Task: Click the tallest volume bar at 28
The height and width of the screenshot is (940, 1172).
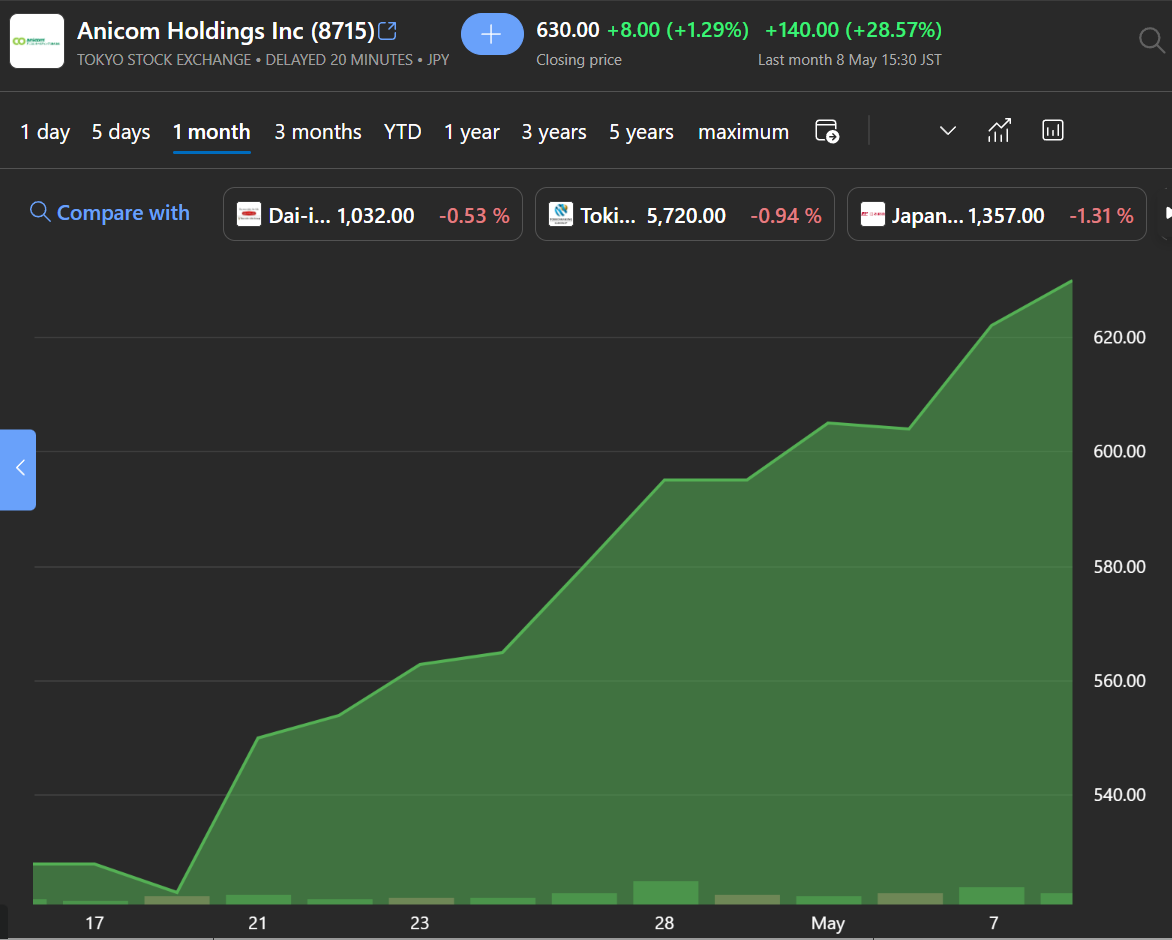Action: [665, 893]
